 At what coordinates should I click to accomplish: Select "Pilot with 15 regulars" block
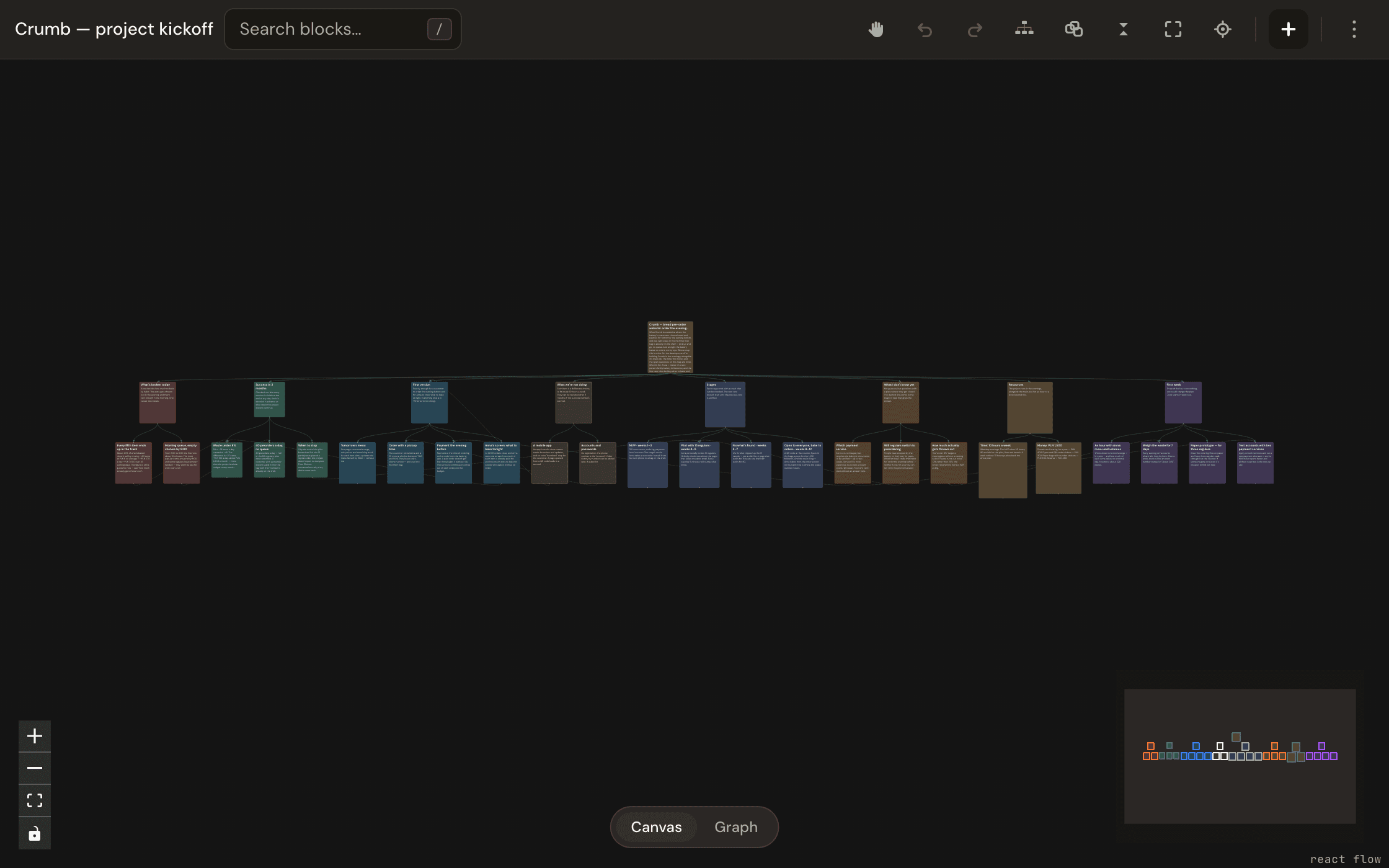pyautogui.click(x=699, y=464)
